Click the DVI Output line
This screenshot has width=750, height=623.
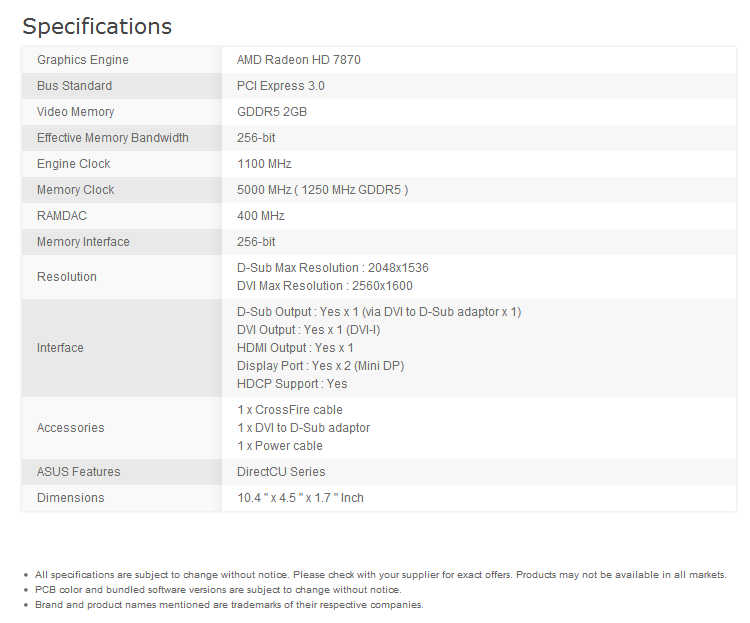pos(309,330)
